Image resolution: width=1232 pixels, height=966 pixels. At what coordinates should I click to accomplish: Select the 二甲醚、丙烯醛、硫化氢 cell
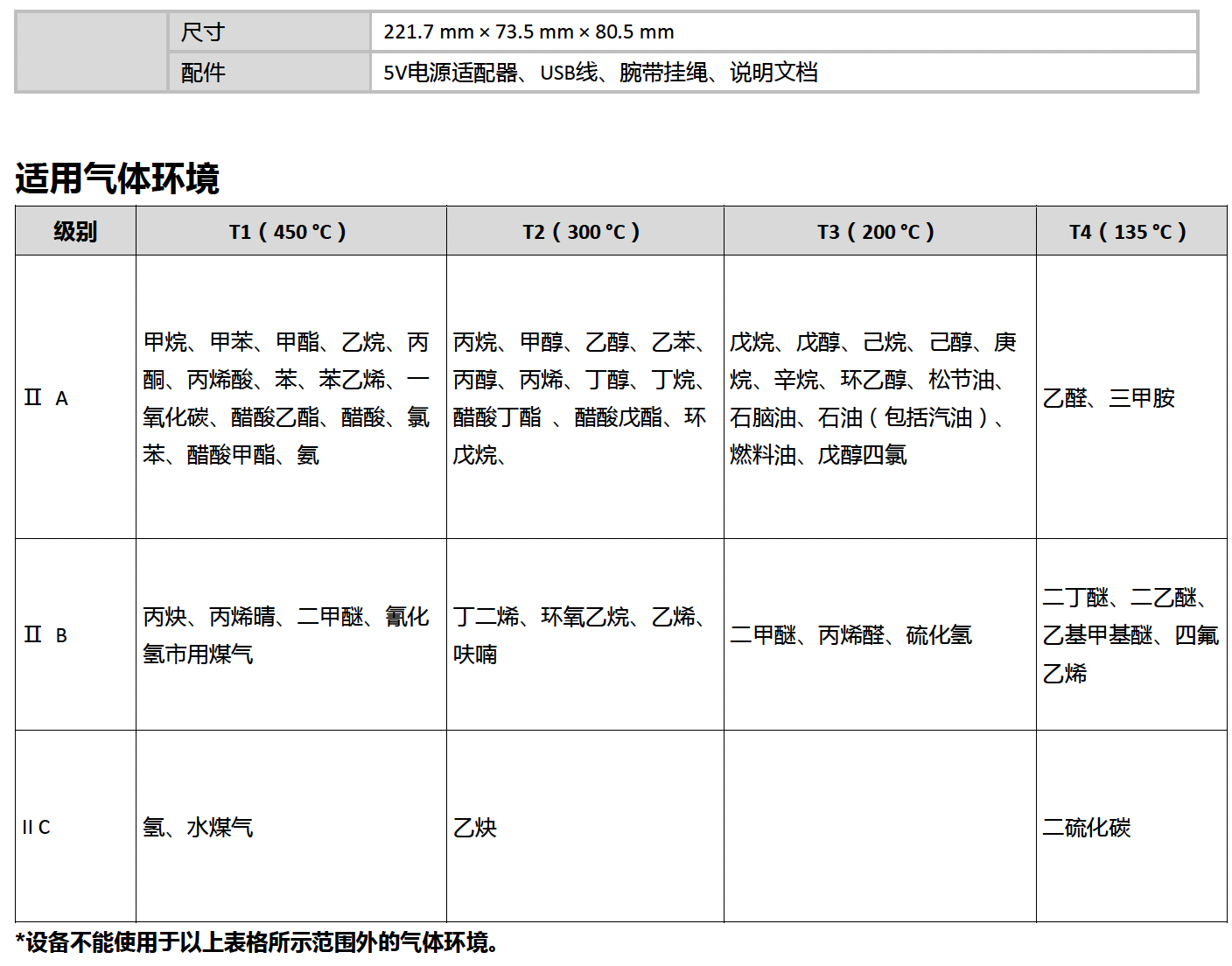(x=850, y=635)
